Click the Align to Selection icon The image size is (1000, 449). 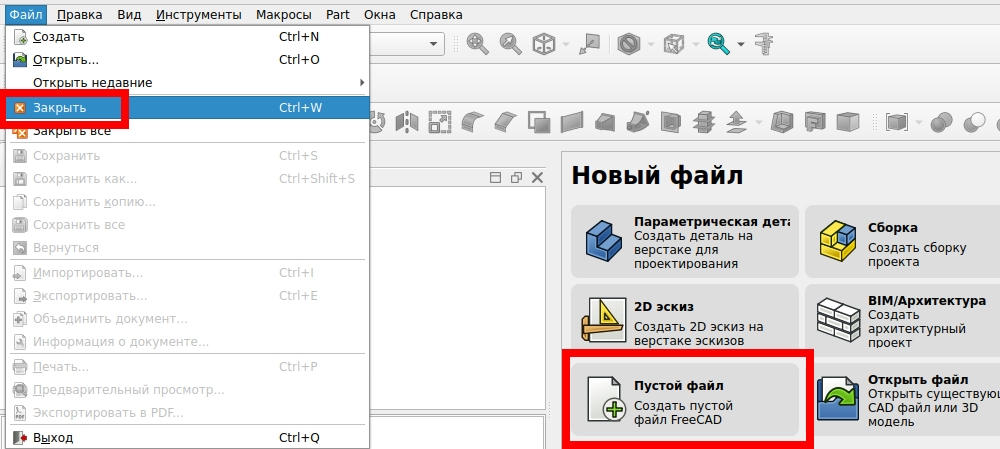point(589,44)
